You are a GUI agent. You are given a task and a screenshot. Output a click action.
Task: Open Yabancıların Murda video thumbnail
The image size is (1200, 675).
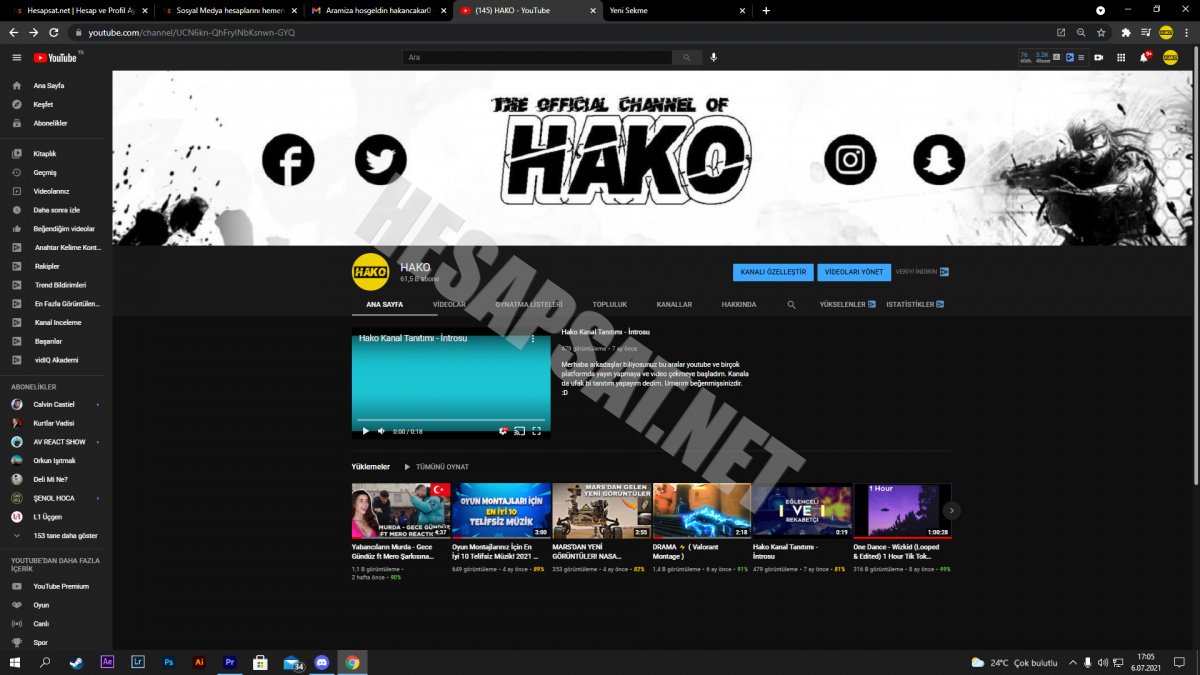tap(401, 511)
